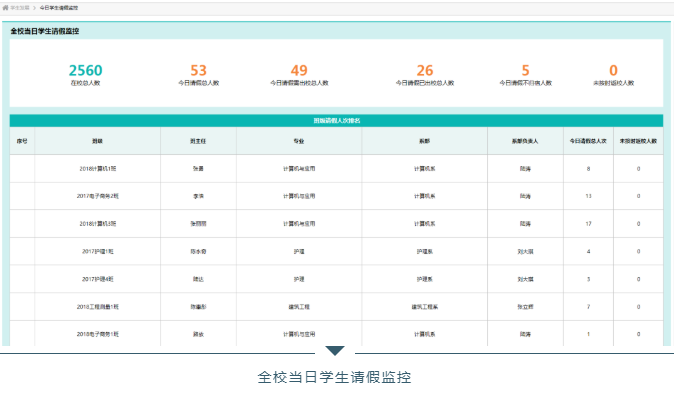Click leave count for 2017电子商务2班
Viewport: 676px width, 397px height.
588,196
